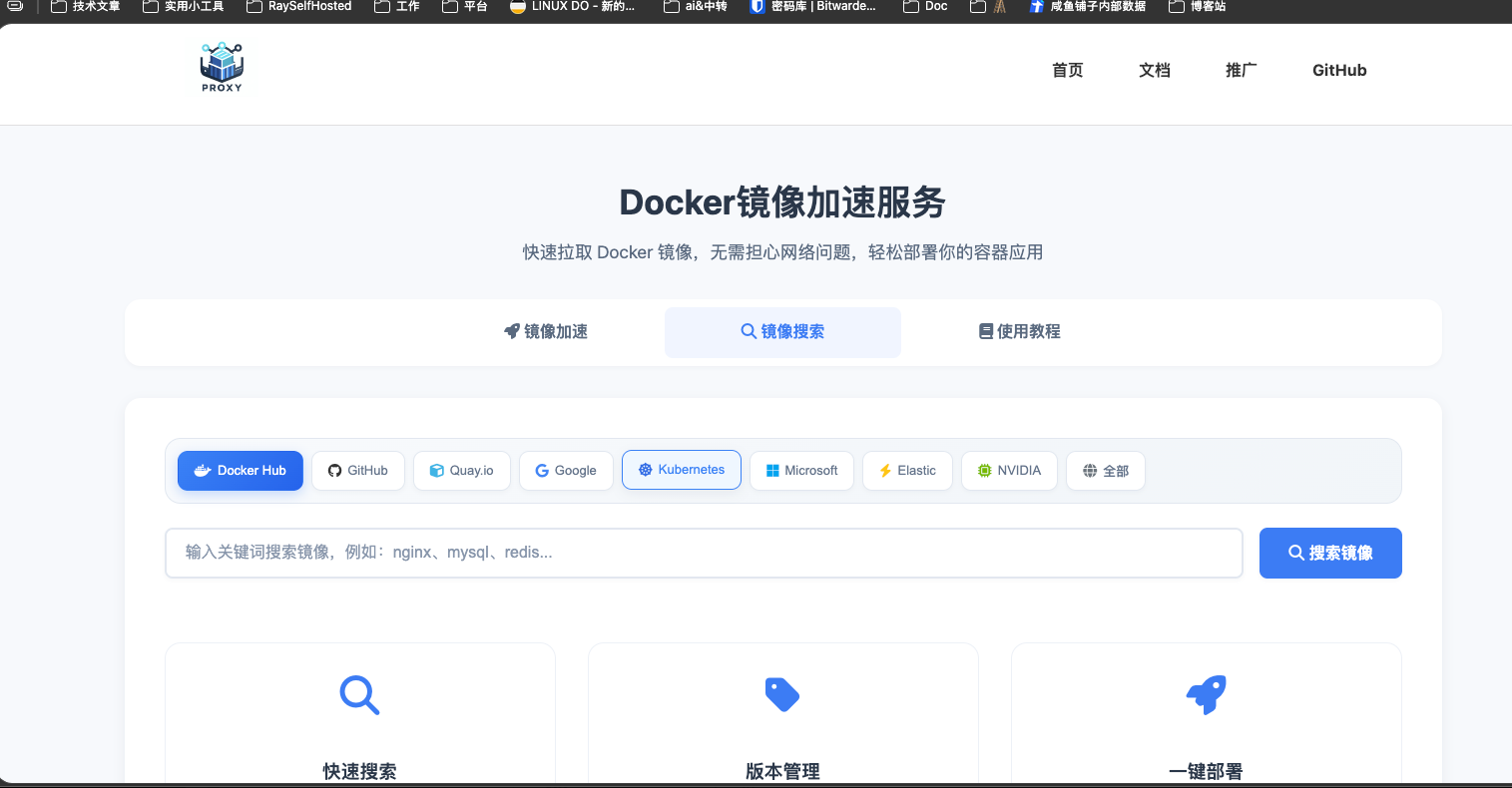The image size is (1512, 788).
Task: Choose the Microsoft registry filter
Action: [801, 471]
